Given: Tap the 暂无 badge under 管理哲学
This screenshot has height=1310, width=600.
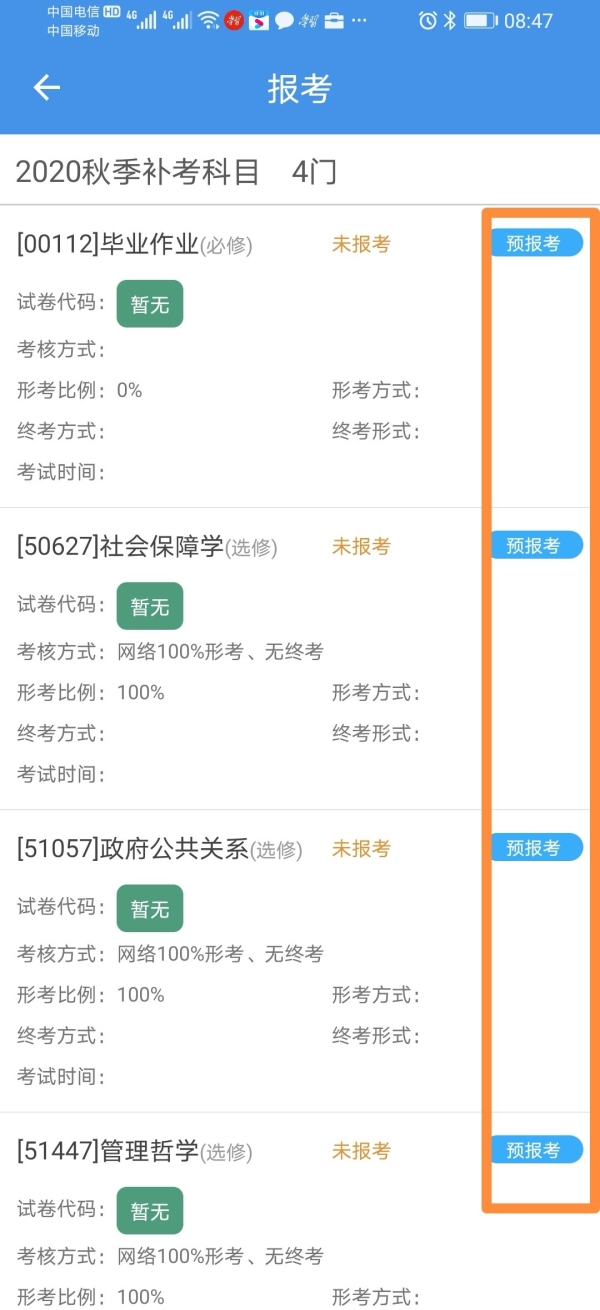Looking at the screenshot, I should 150,1210.
